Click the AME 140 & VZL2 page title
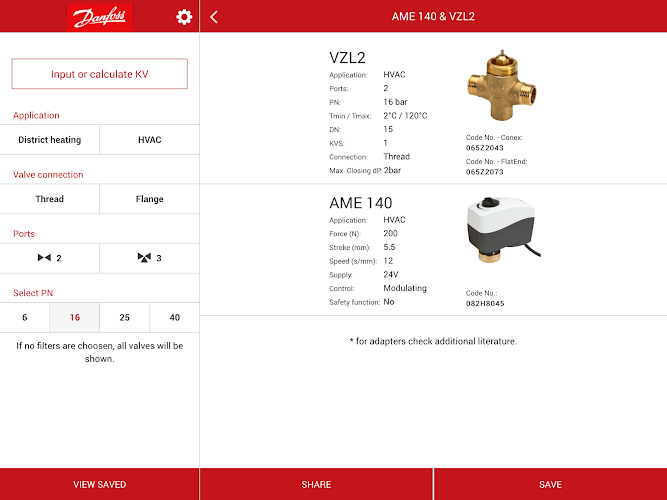This screenshot has height=500, width=667. pos(433,17)
